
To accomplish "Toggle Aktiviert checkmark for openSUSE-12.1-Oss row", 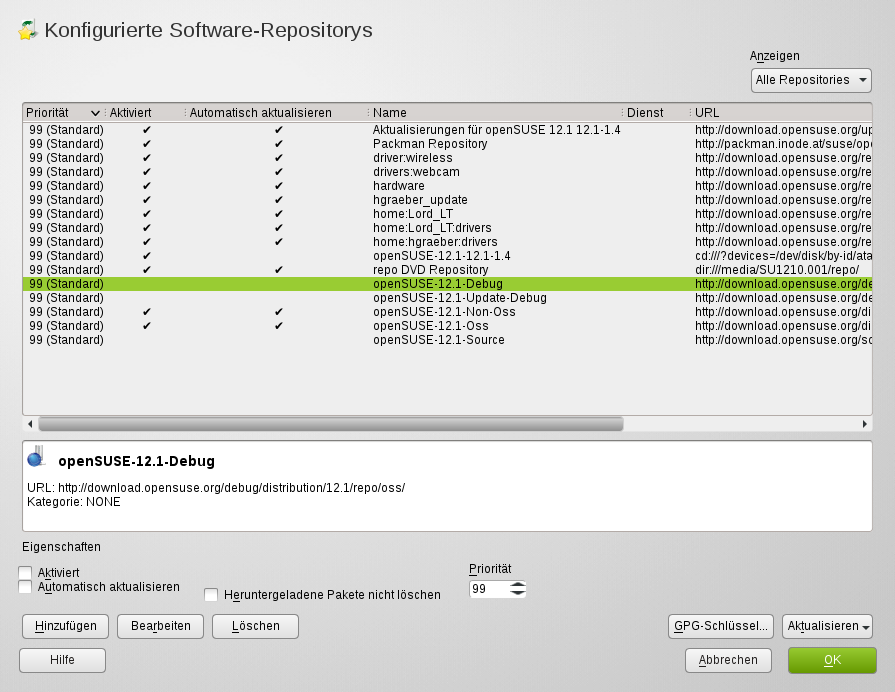I will pos(147,326).
